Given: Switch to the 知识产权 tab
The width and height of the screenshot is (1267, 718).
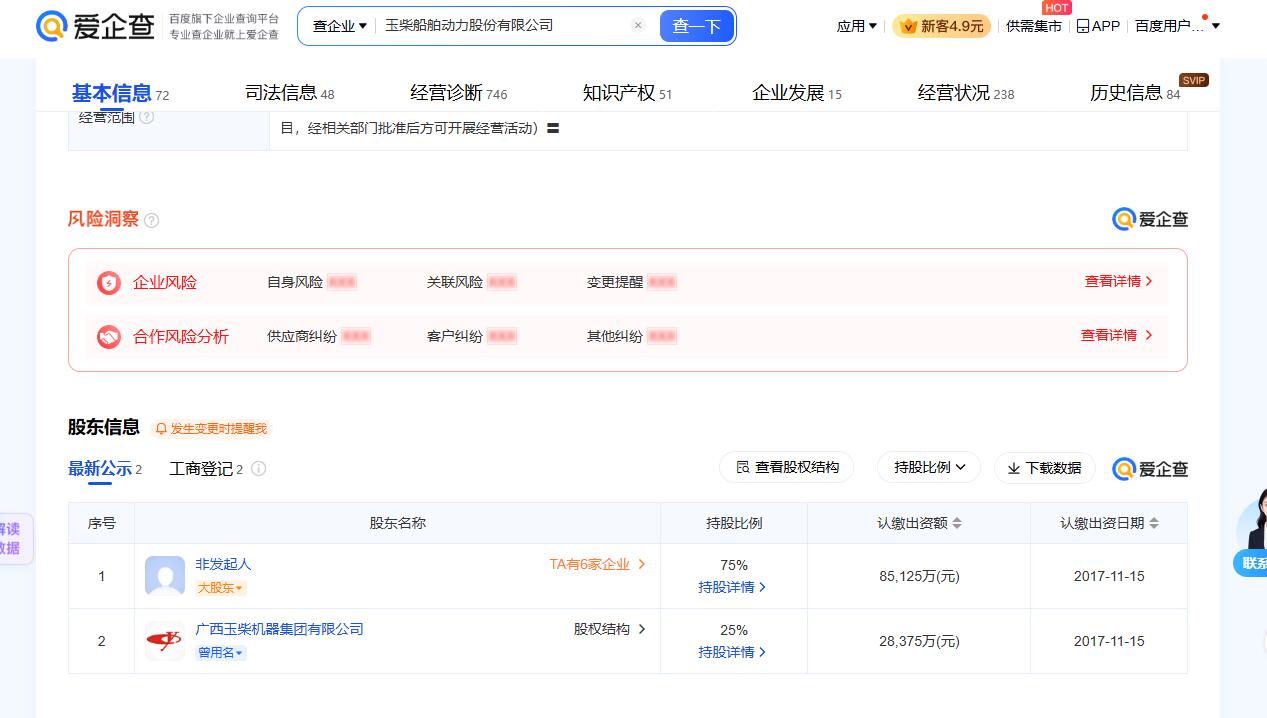Looking at the screenshot, I should click(x=627, y=93).
